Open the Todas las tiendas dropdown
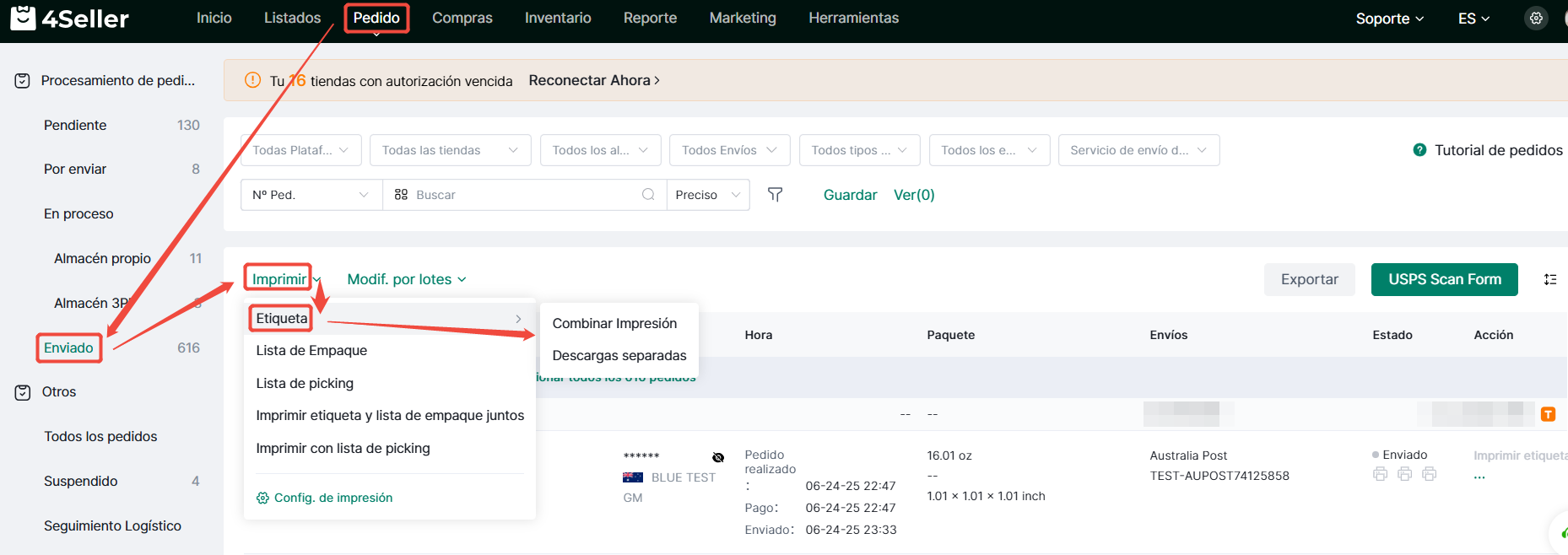 tap(451, 150)
